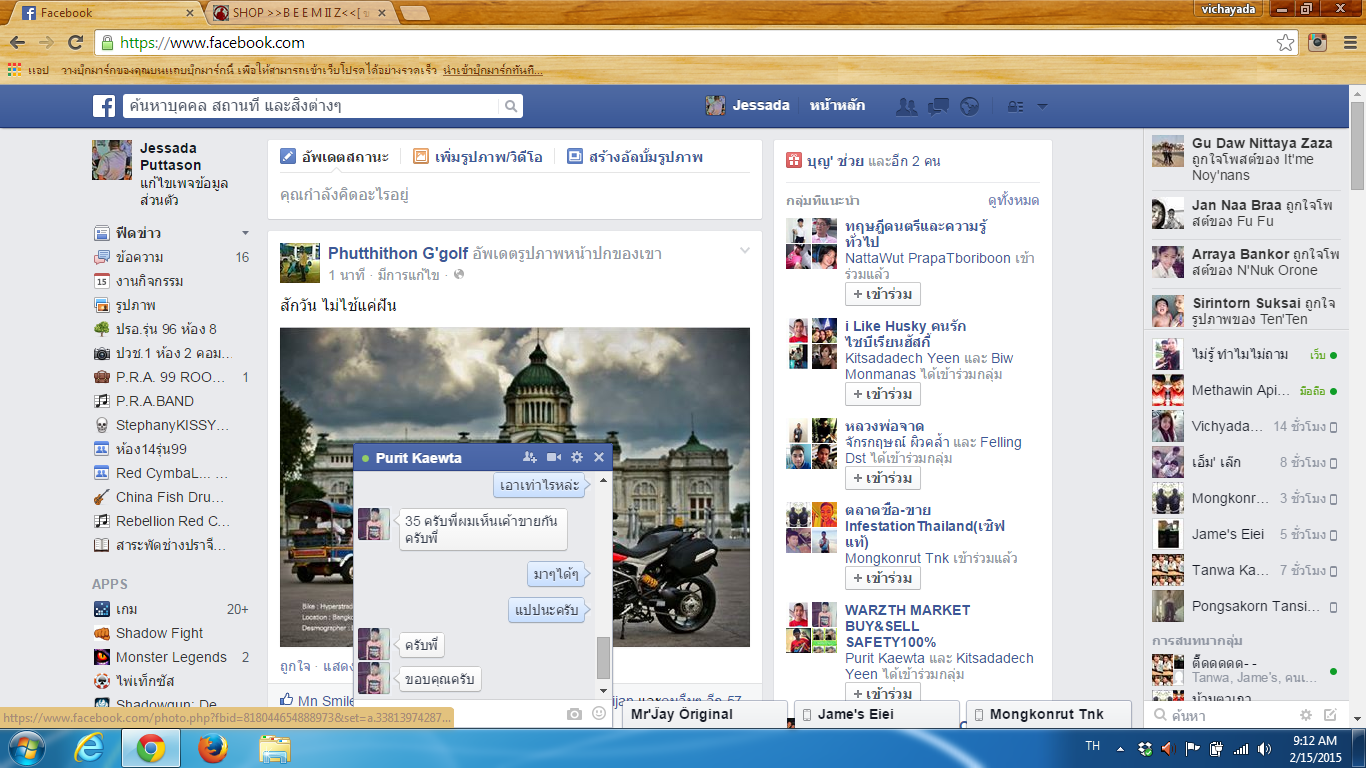Image resolution: width=1366 pixels, height=768 pixels.
Task: Open chat with Methawin Api in sidebar
Action: (x=1245, y=391)
